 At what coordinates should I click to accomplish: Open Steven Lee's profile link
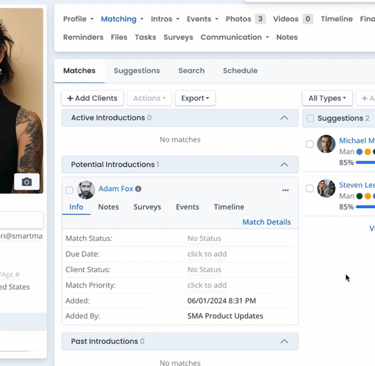point(357,185)
